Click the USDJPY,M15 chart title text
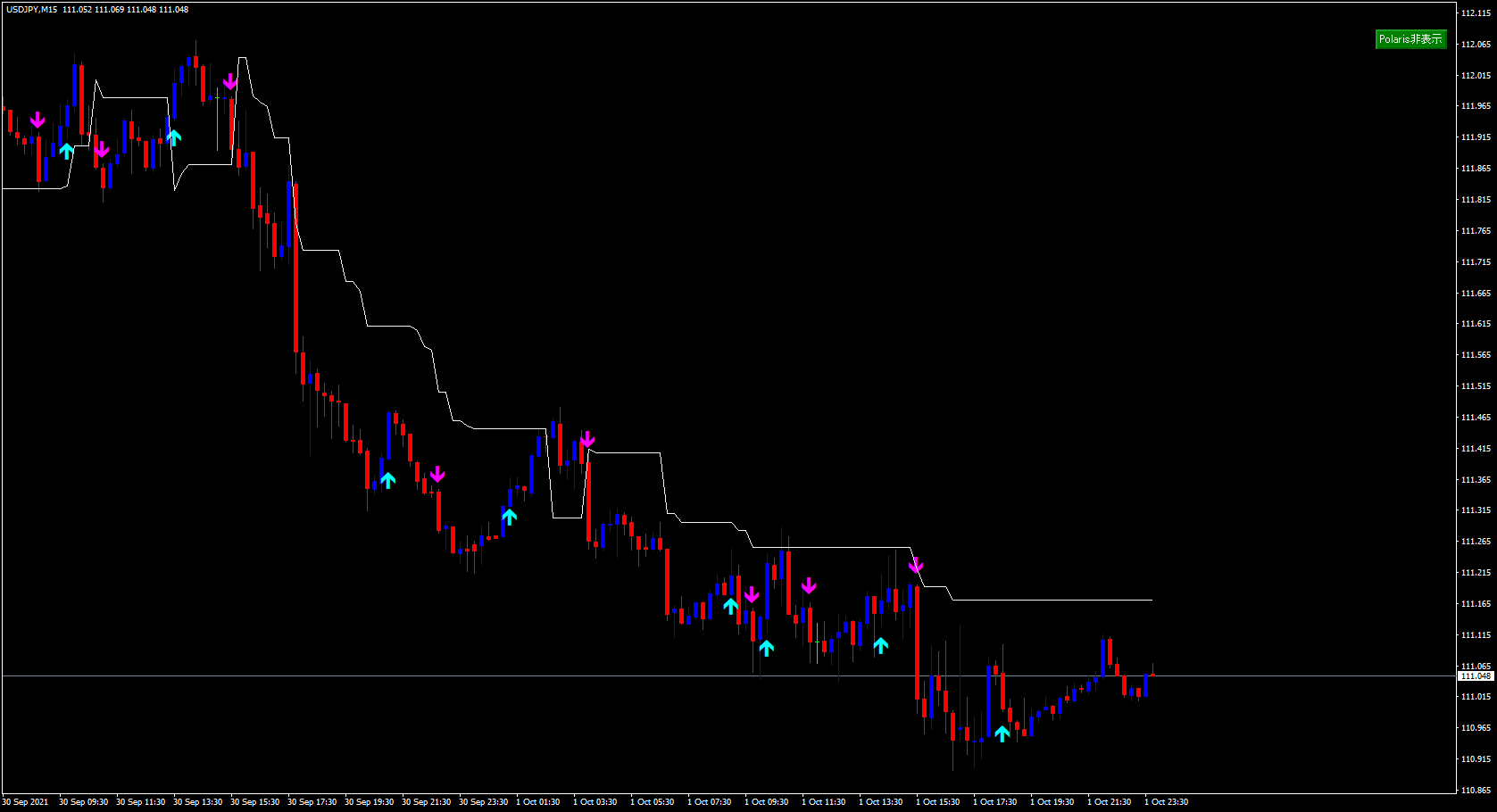Image resolution: width=1497 pixels, height=812 pixels. [x=31, y=10]
